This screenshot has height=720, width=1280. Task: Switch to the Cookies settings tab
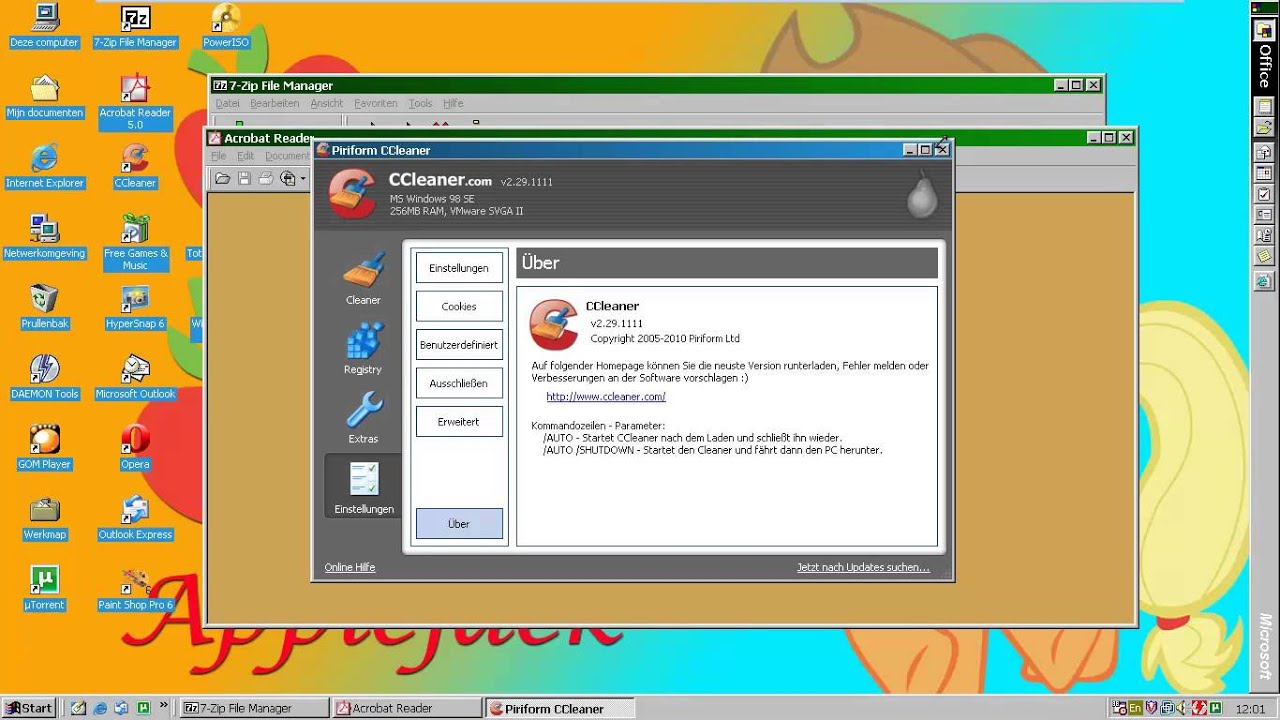459,306
